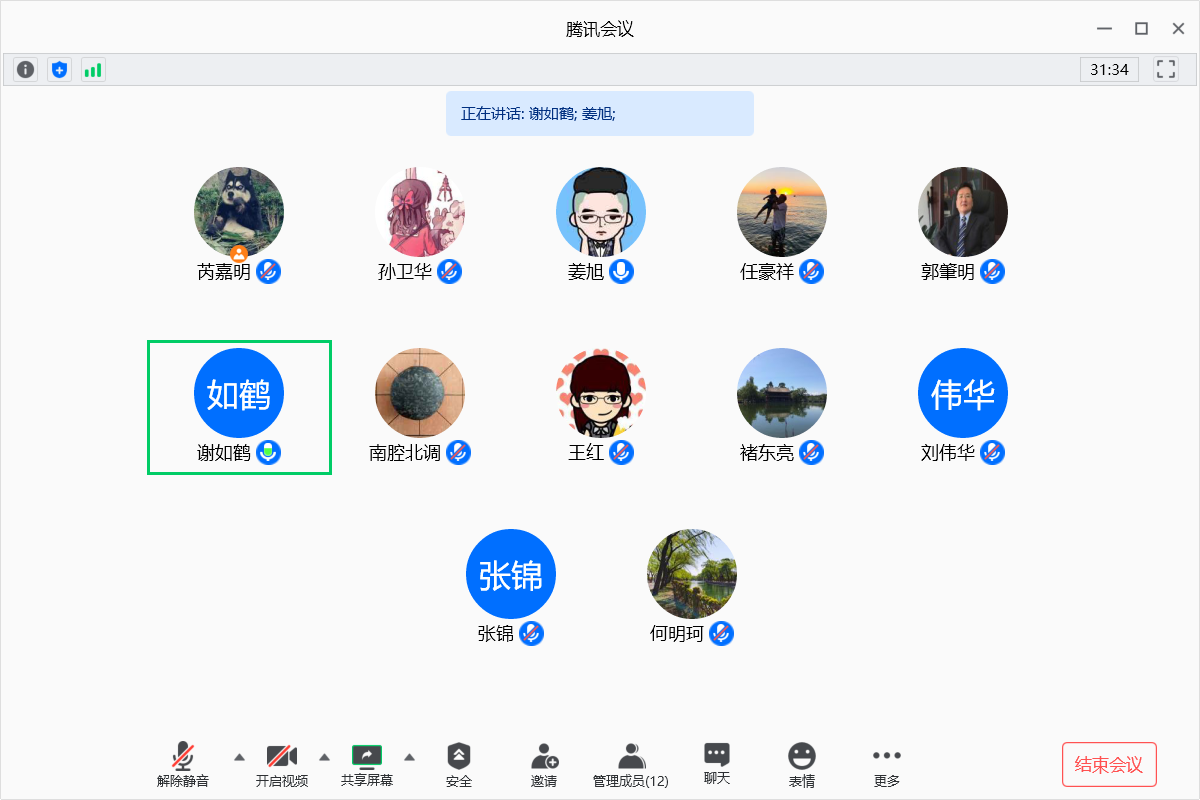Check the green network signal icon
Image resolution: width=1200 pixels, height=800 pixels.
click(93, 70)
